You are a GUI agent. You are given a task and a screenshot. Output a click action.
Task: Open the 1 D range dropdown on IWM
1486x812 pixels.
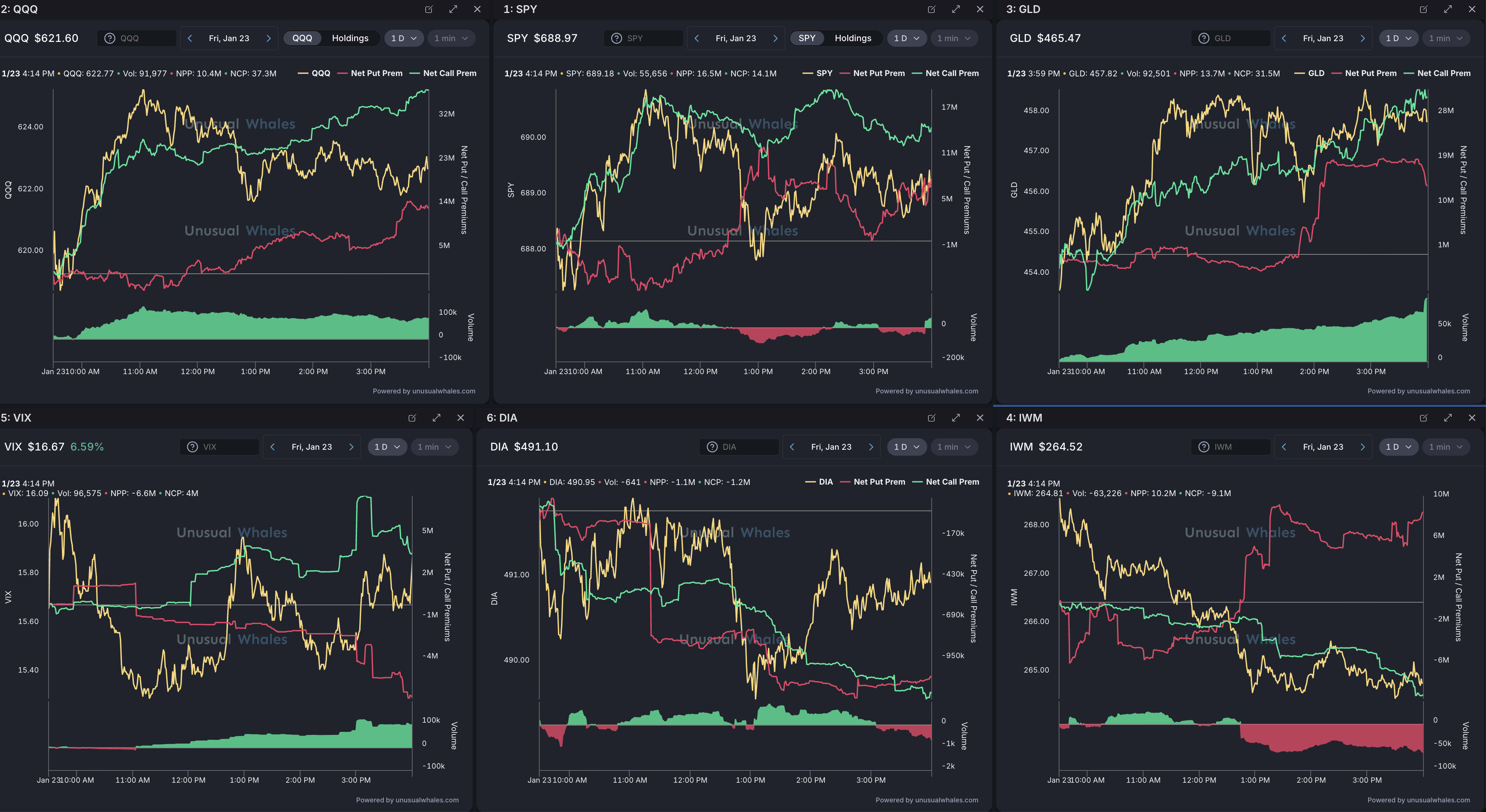pos(1398,447)
